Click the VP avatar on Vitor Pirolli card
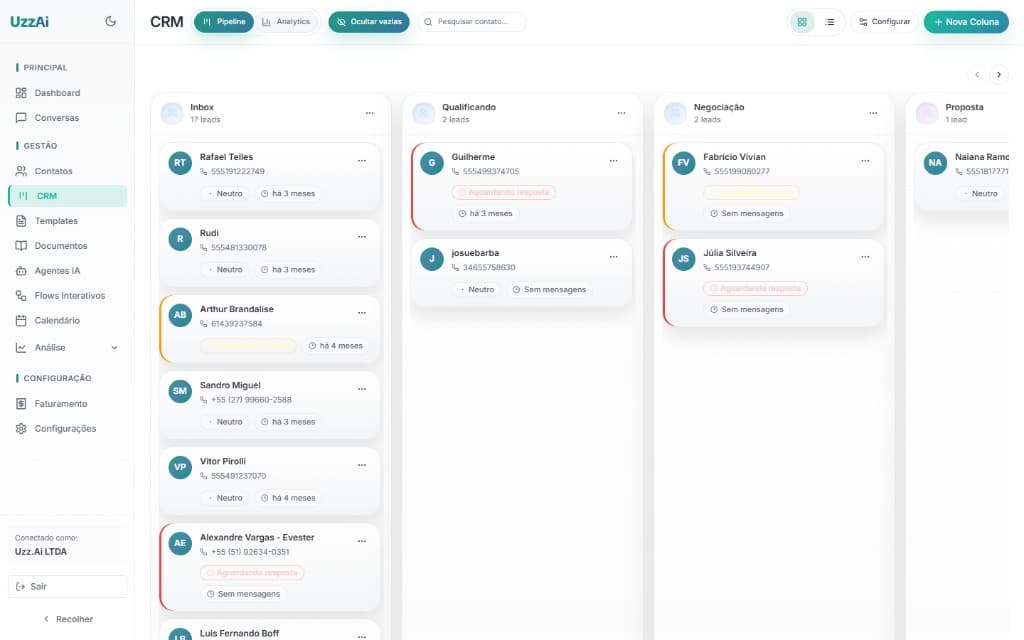Viewport: 1024px width, 640px height. coord(180,467)
